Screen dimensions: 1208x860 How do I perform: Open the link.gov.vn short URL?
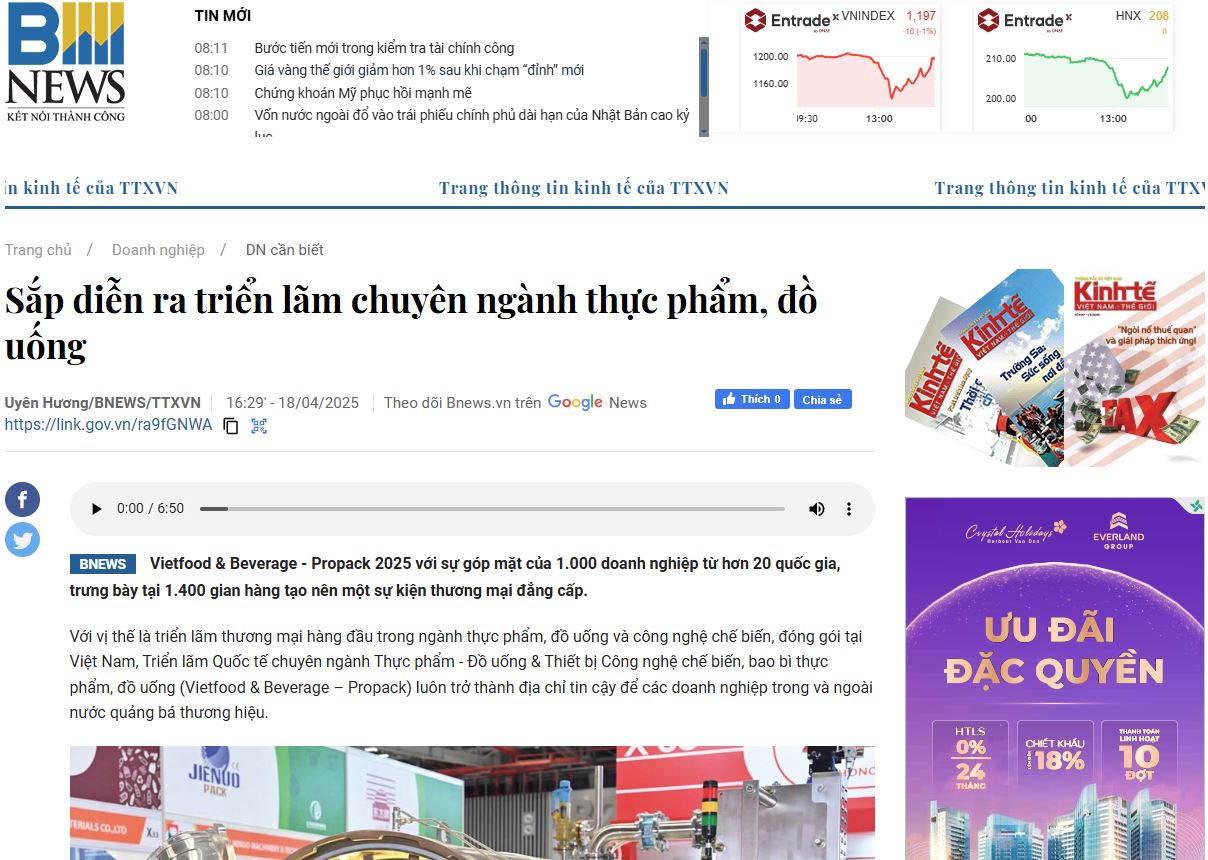(x=108, y=425)
